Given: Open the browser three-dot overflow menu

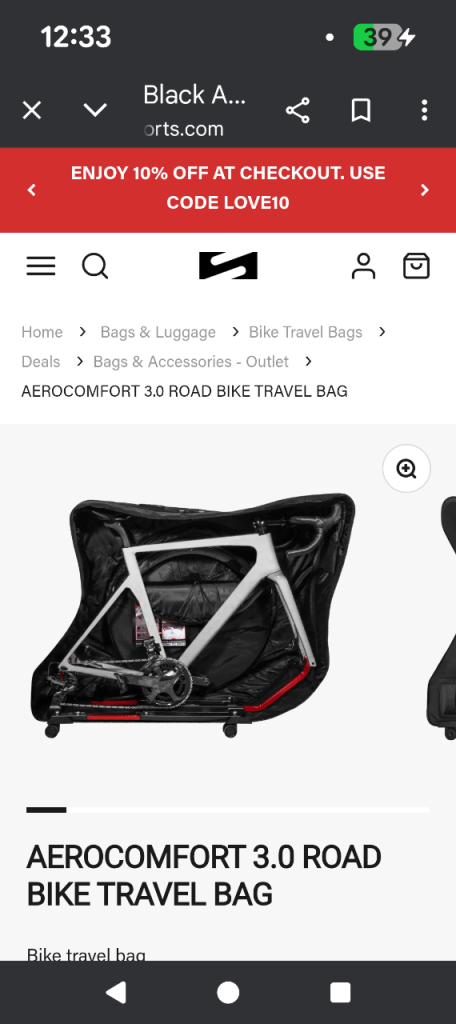Looking at the screenshot, I should coord(424,110).
